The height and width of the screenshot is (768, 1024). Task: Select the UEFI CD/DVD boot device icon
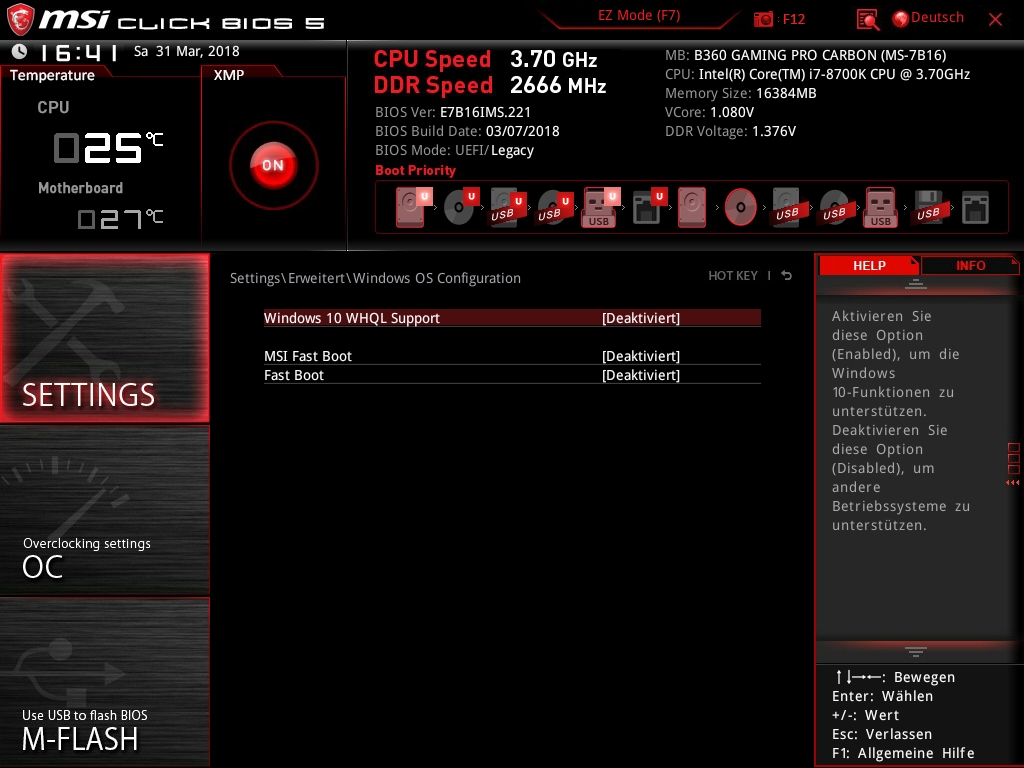pyautogui.click(x=461, y=207)
